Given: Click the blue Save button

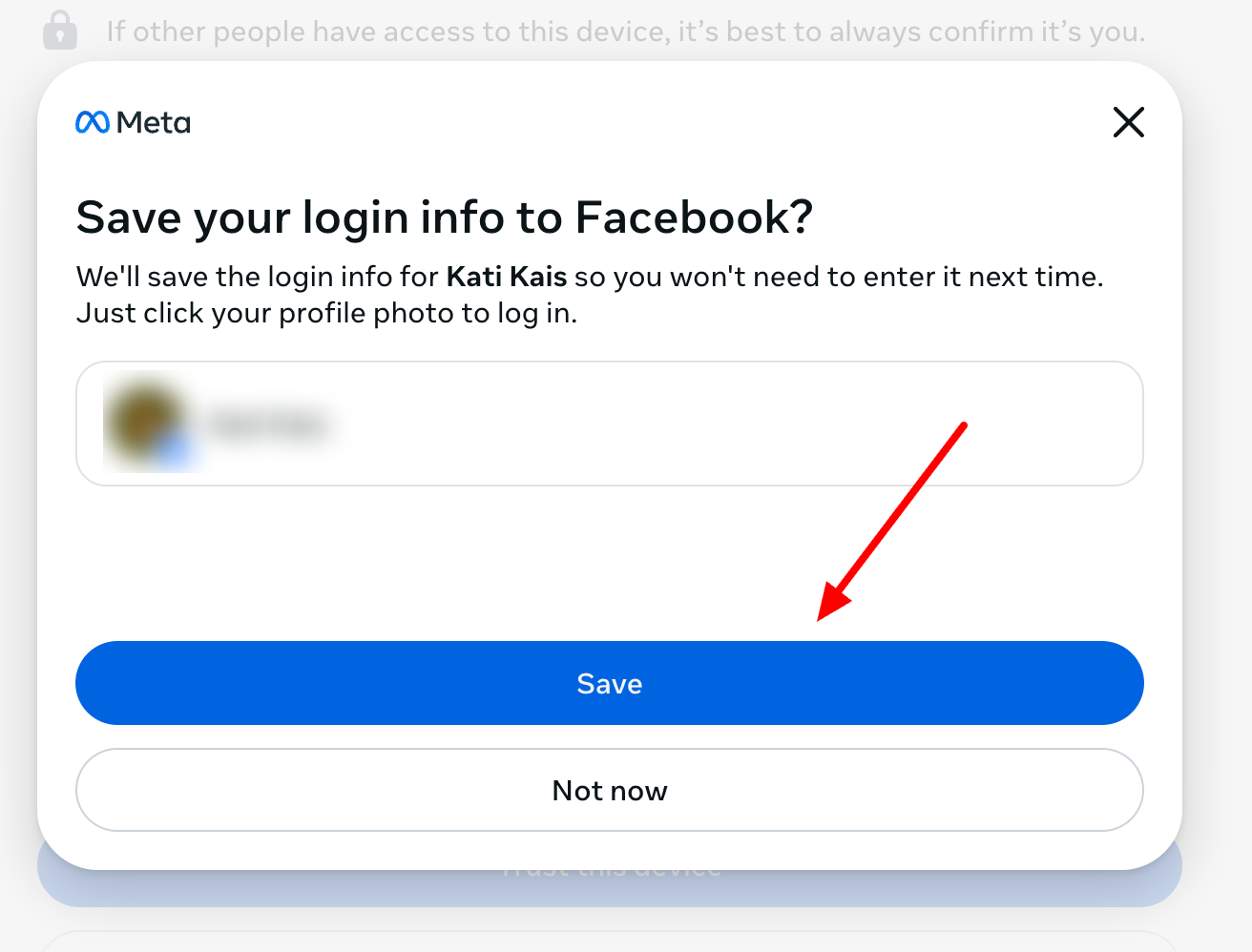Looking at the screenshot, I should 609,683.
